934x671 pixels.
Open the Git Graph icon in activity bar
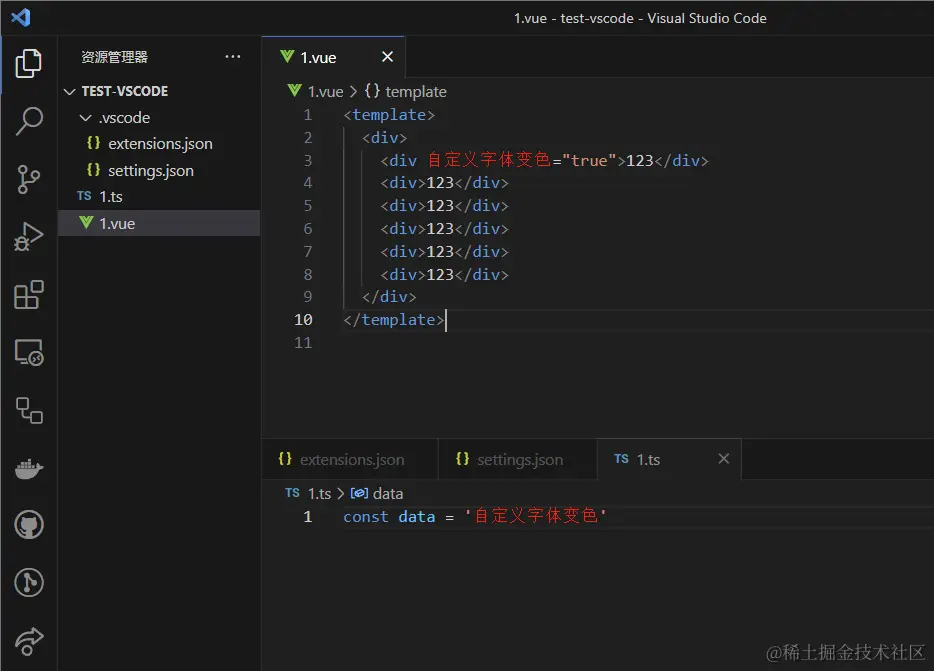(x=28, y=583)
